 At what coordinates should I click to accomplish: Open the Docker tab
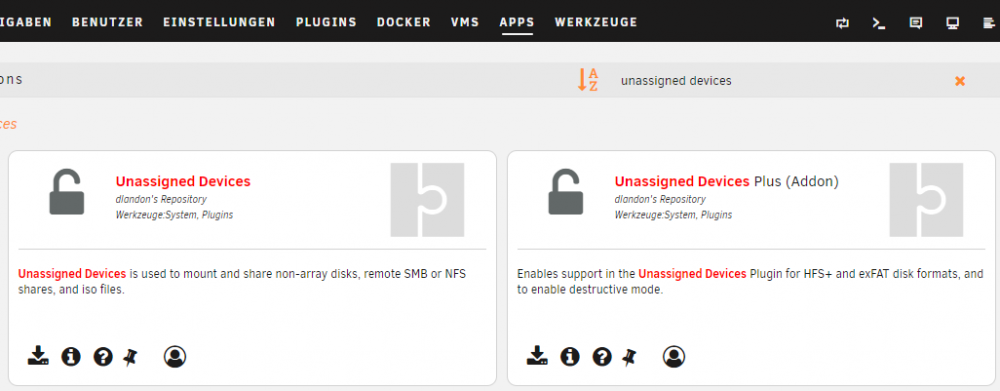click(x=404, y=22)
